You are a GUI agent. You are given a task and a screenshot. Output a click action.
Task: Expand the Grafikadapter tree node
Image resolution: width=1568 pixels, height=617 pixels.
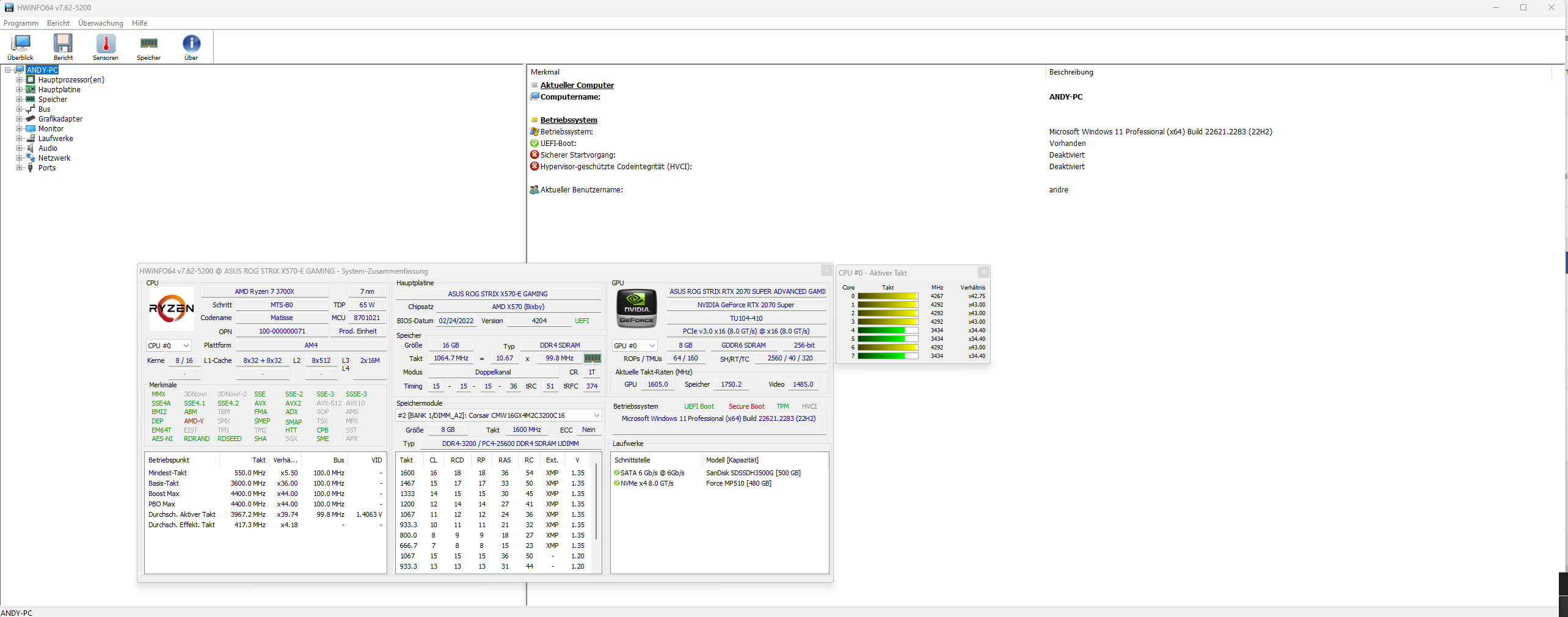coord(19,119)
